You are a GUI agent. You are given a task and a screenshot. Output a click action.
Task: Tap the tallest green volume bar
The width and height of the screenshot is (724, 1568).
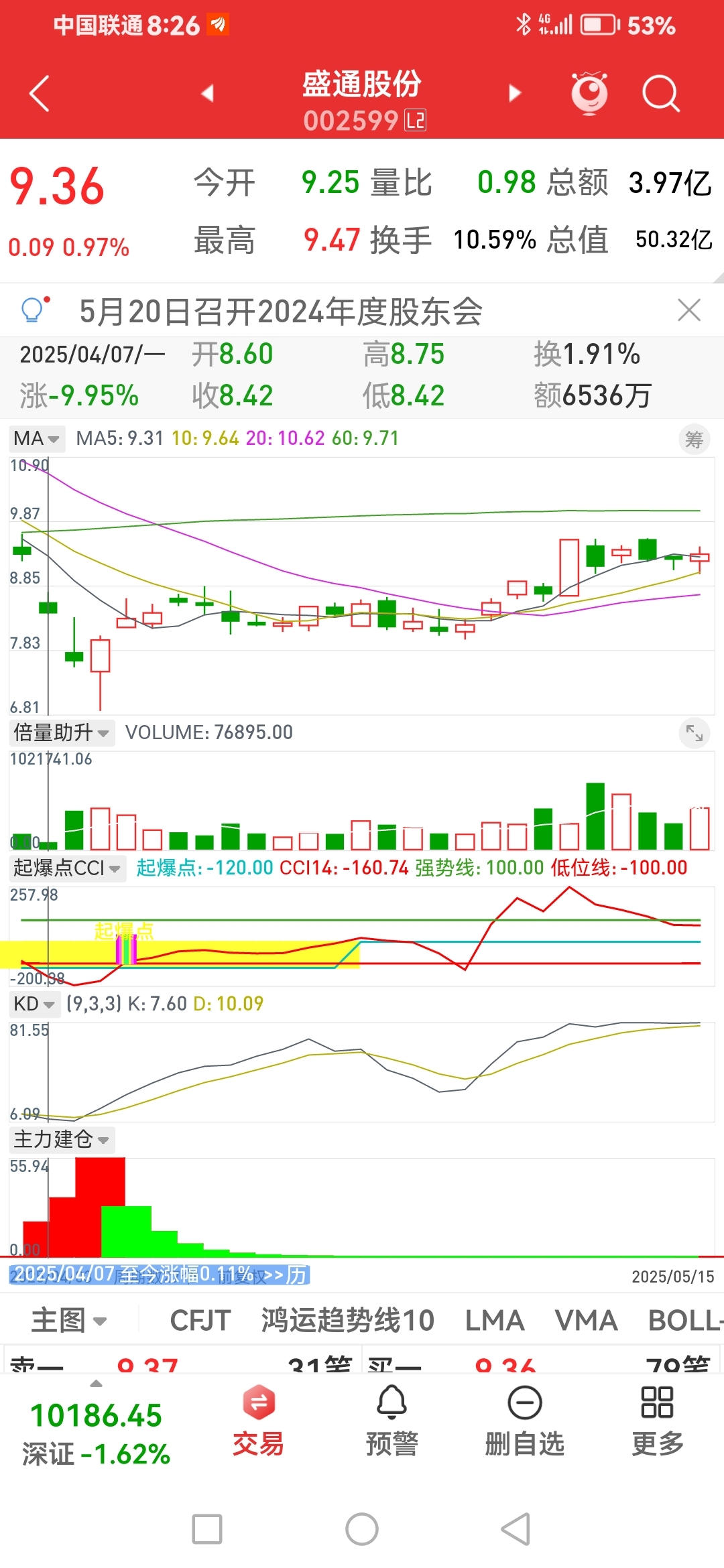pyautogui.click(x=595, y=816)
